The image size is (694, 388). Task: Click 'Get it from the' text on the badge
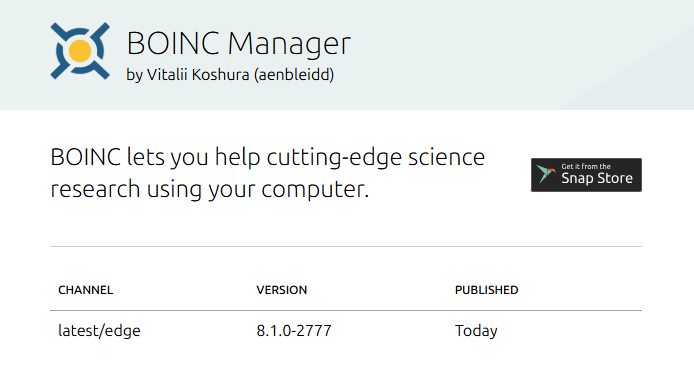coord(586,166)
